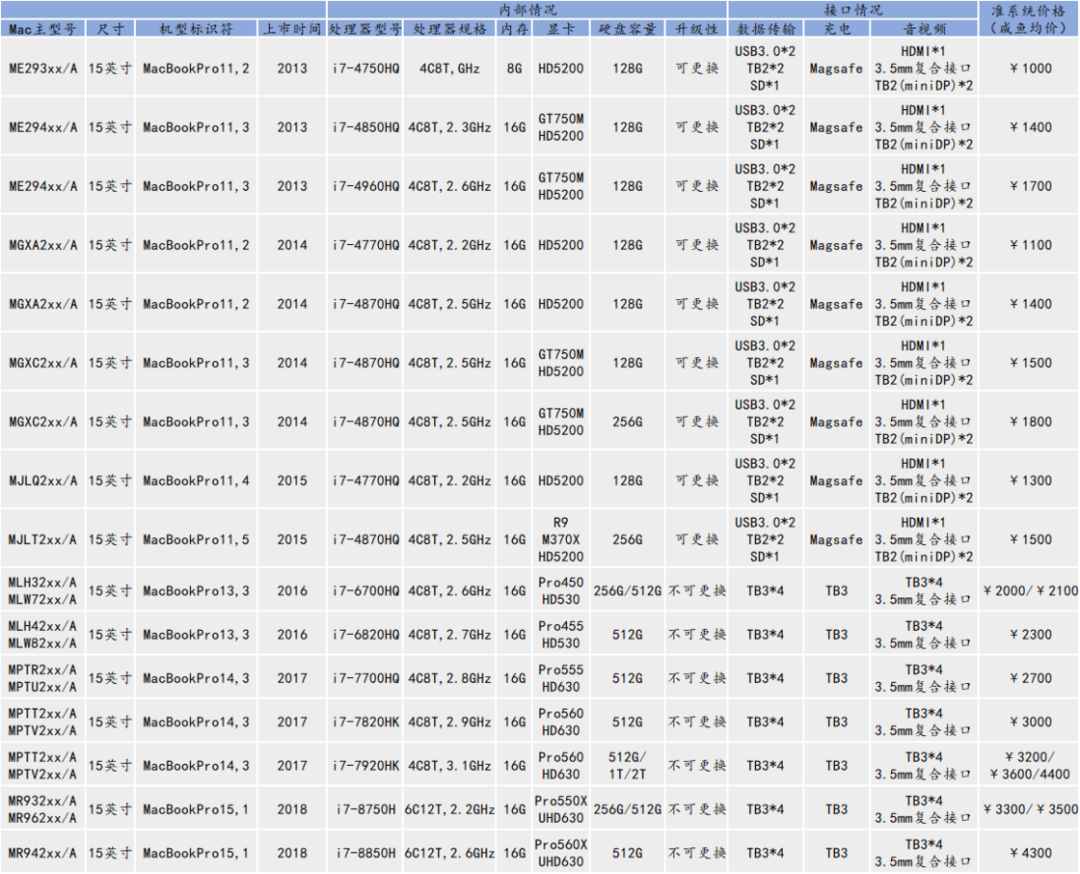Select the ¥1100 price cell
Screen dimensions: 1080x874
point(1029,245)
